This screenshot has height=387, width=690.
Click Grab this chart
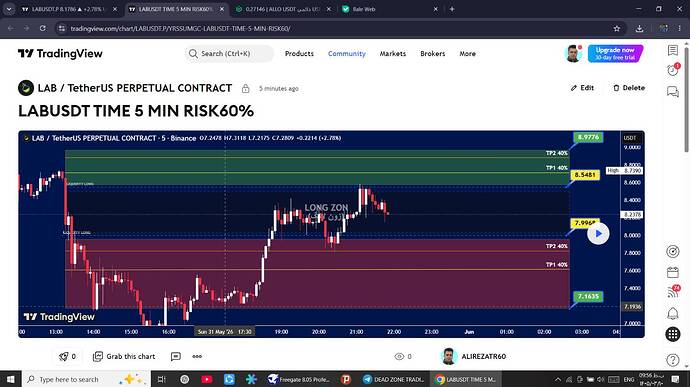click(124, 356)
